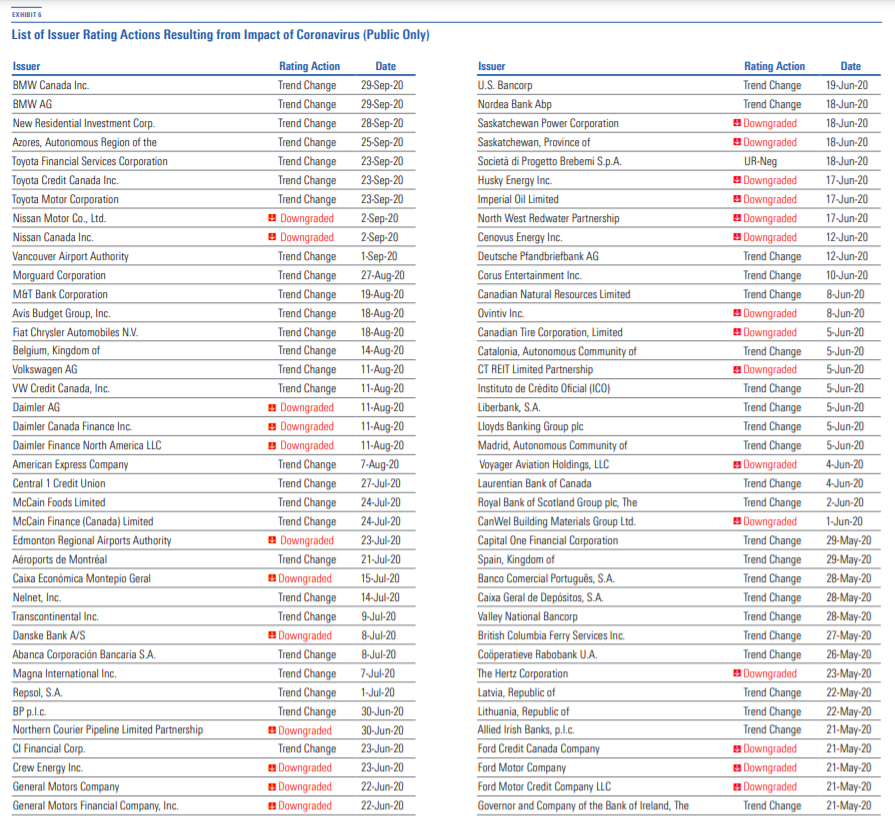This screenshot has height=832, width=895.
Task: Select 'American Express Company' issuer name
Action: [x=71, y=465]
